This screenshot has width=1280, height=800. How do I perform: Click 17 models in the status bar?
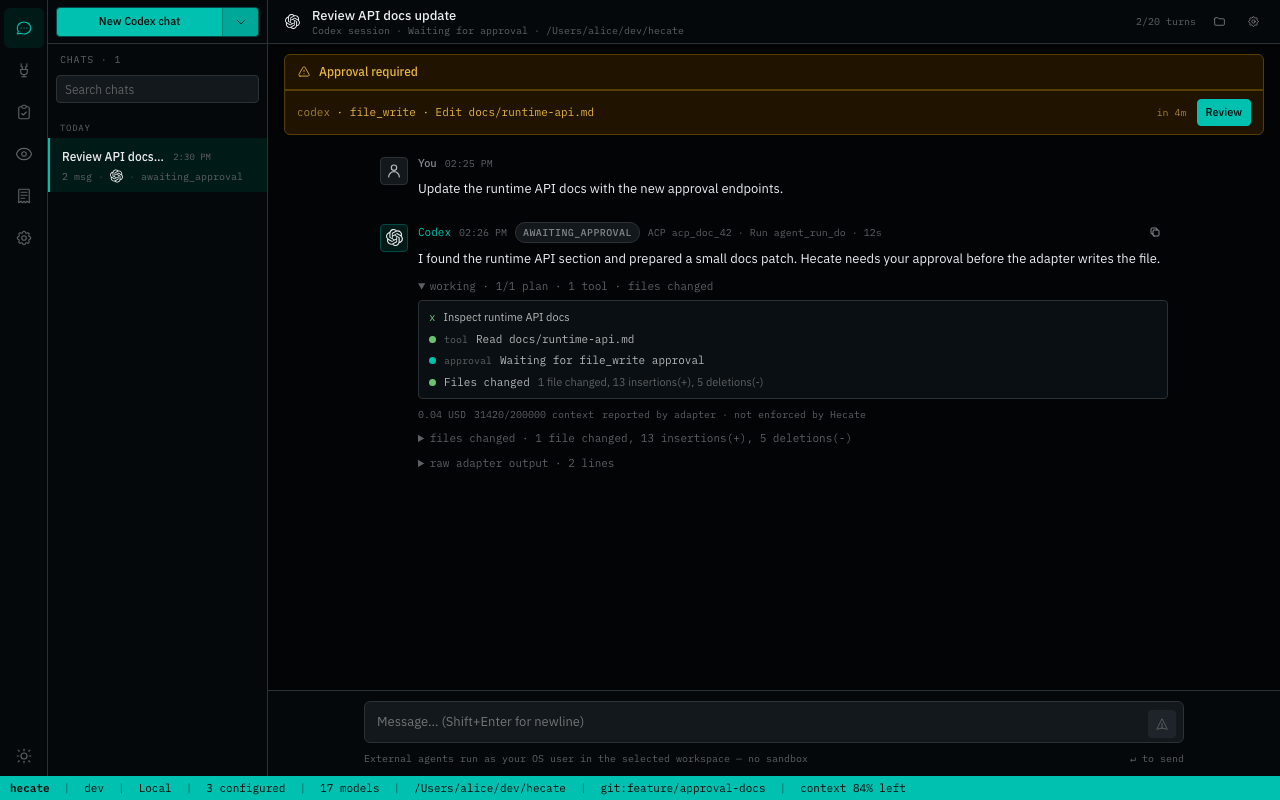point(350,788)
